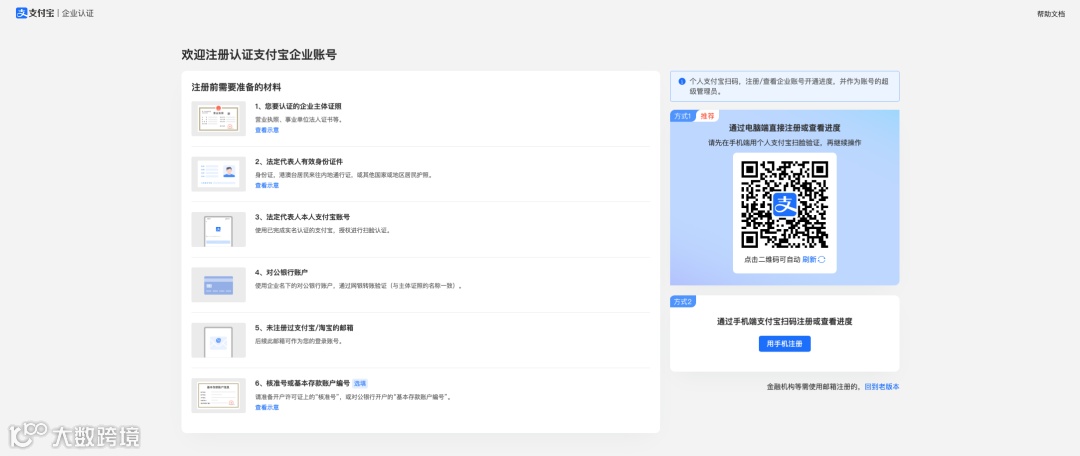Click the 注册前需要准备的材料 heading

tap(236, 87)
